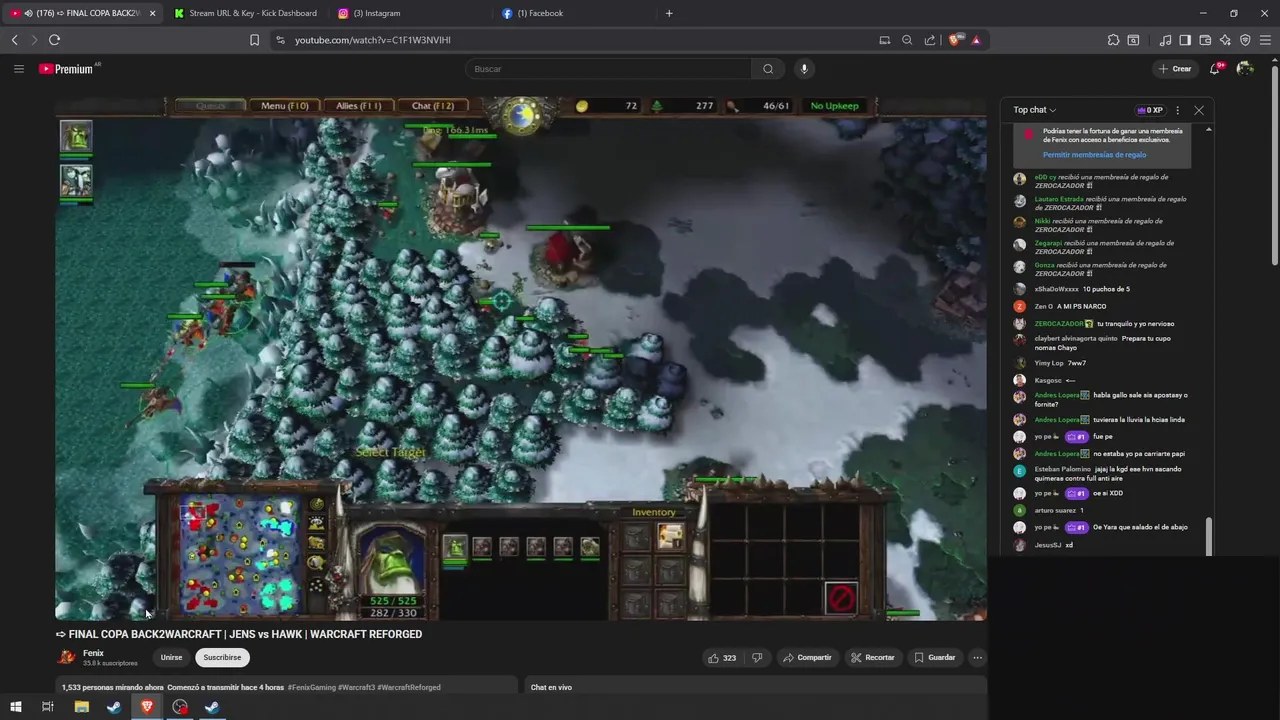Share the page via the address bar share icon

tap(930, 40)
